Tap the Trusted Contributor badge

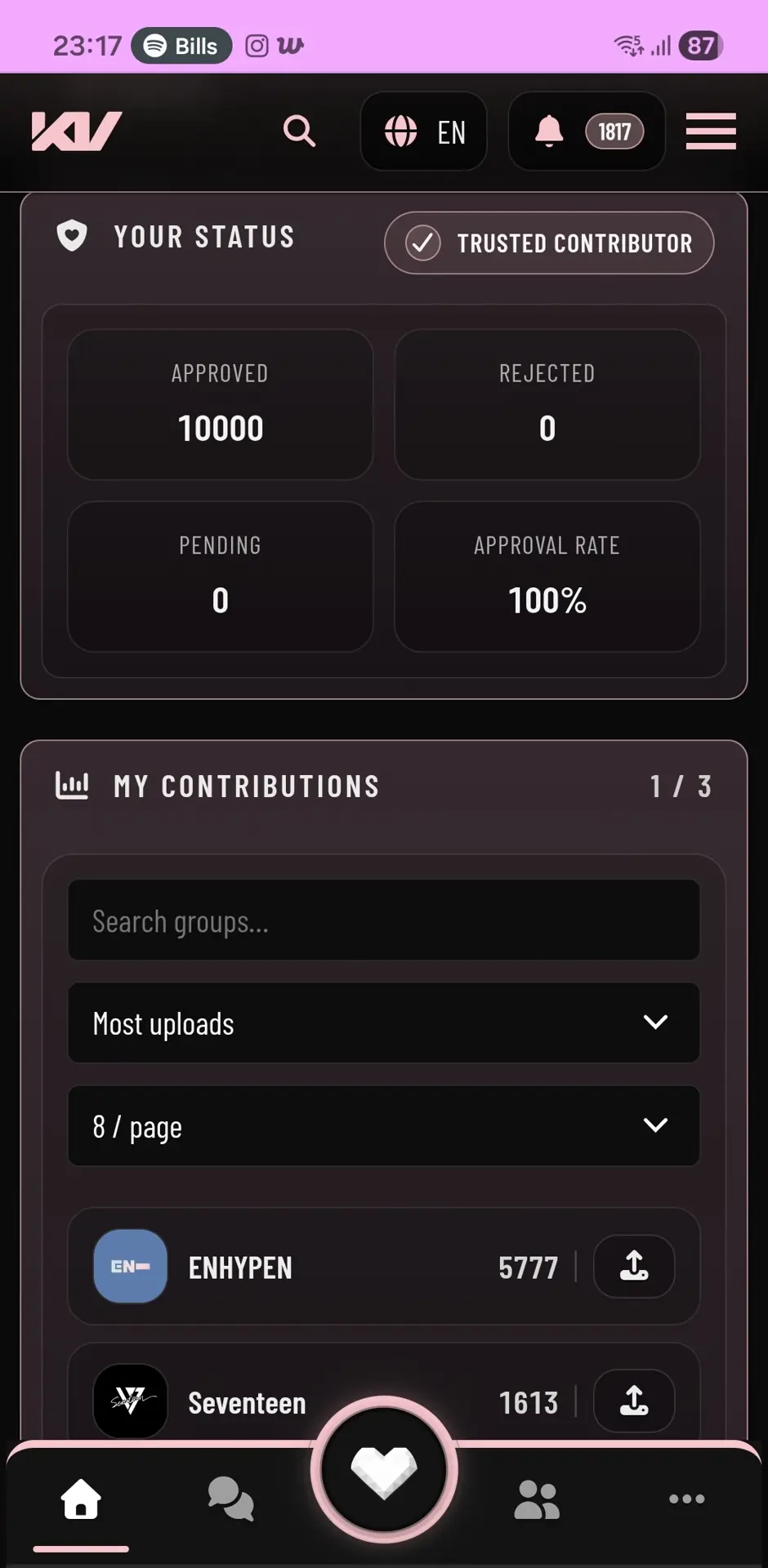(549, 243)
